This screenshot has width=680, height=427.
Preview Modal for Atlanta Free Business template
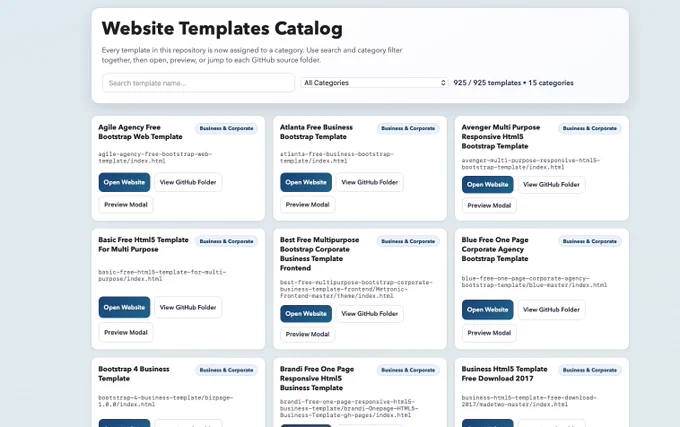[307, 205]
